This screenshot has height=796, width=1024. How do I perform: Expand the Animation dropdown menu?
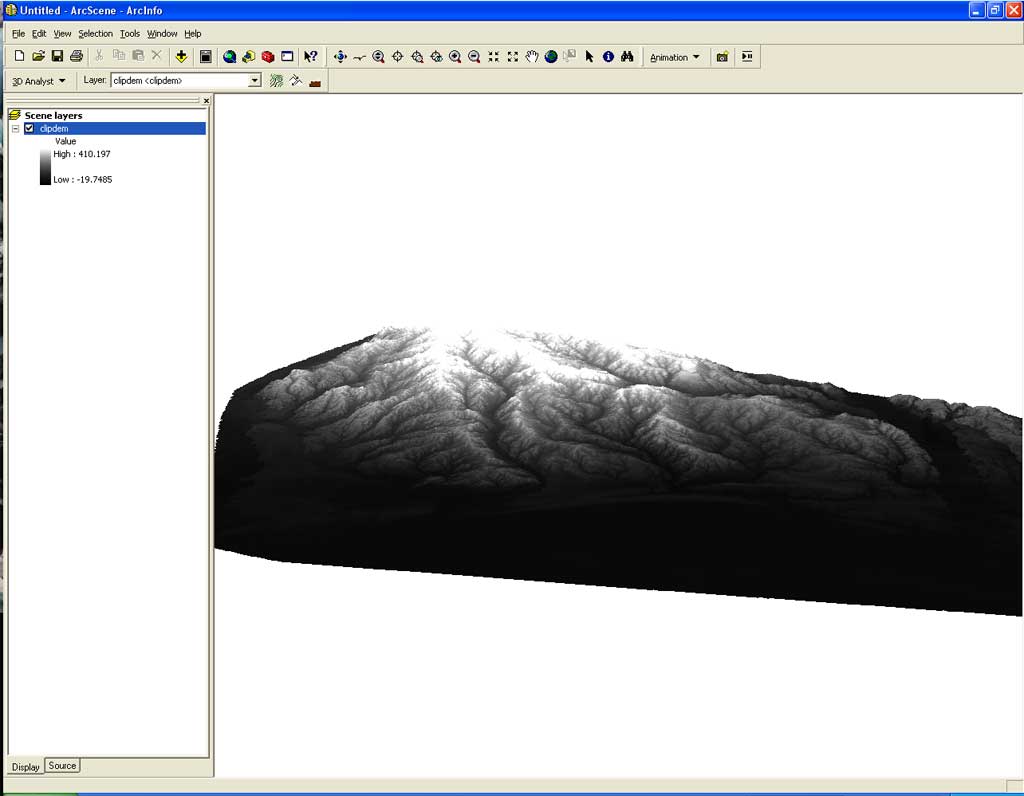click(x=675, y=57)
